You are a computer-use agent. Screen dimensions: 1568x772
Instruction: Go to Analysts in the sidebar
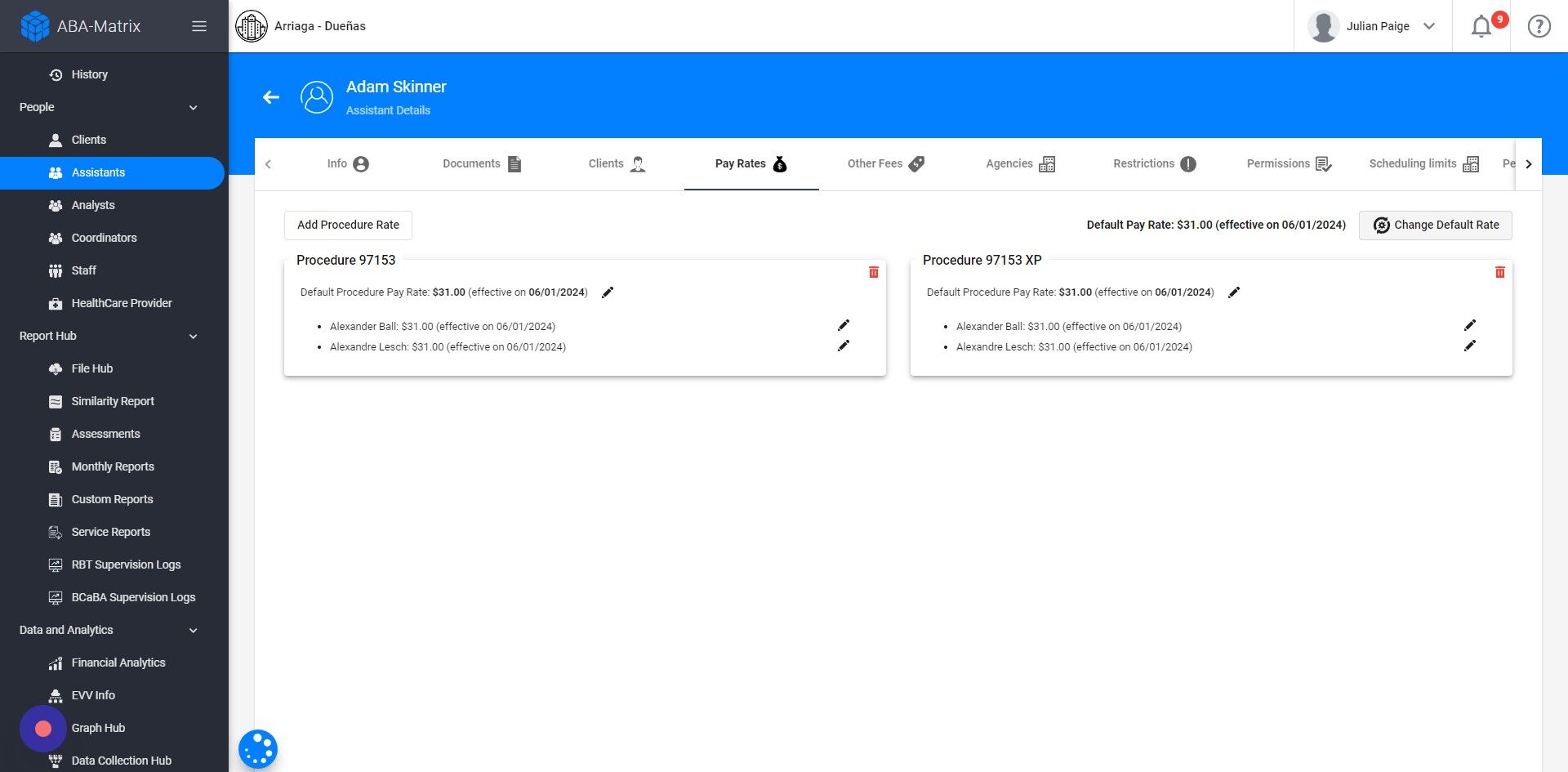pos(93,205)
